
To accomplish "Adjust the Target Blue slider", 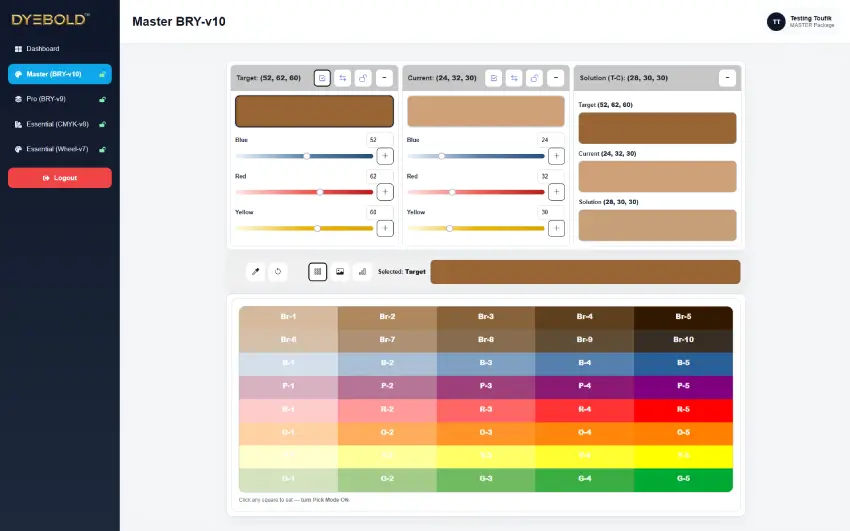I will coord(304,156).
